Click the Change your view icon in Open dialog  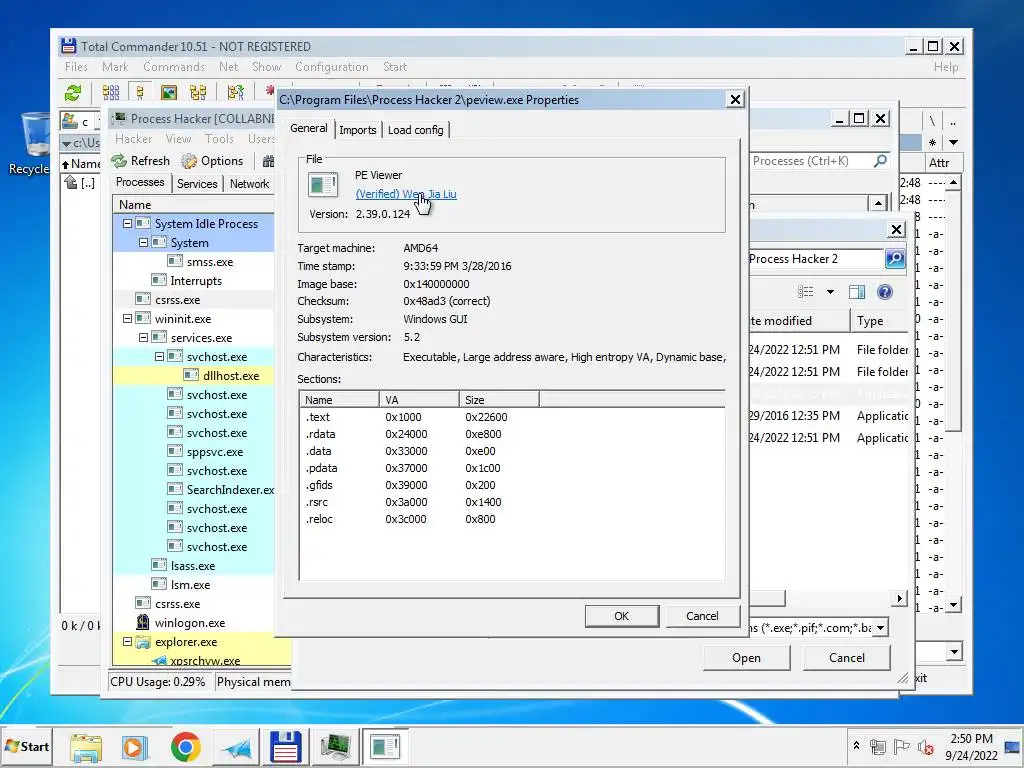tap(805, 292)
